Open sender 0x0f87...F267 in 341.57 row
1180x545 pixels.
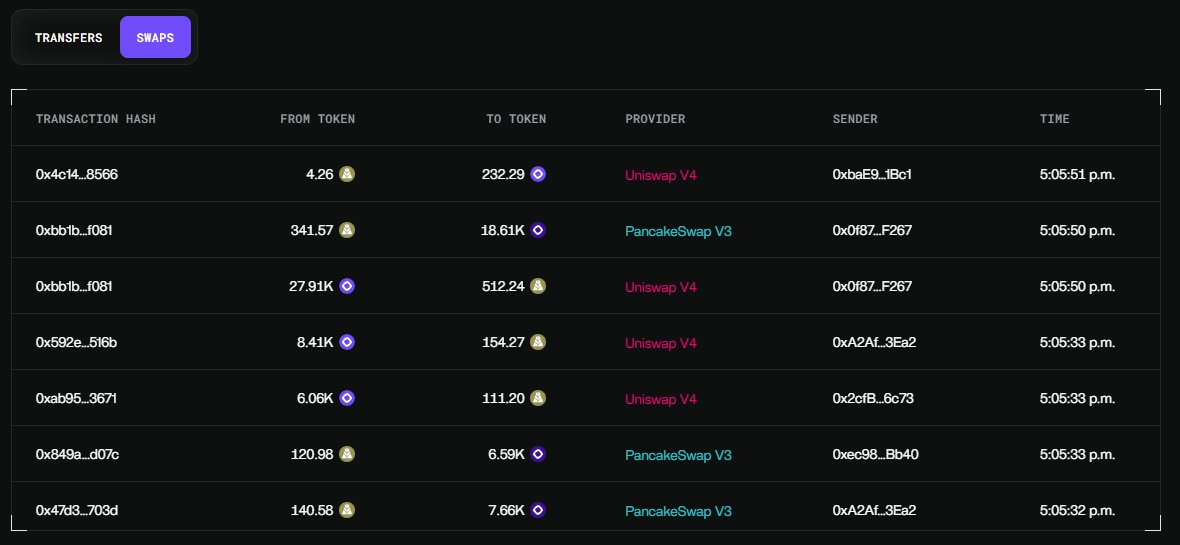pyautogui.click(x=871, y=230)
